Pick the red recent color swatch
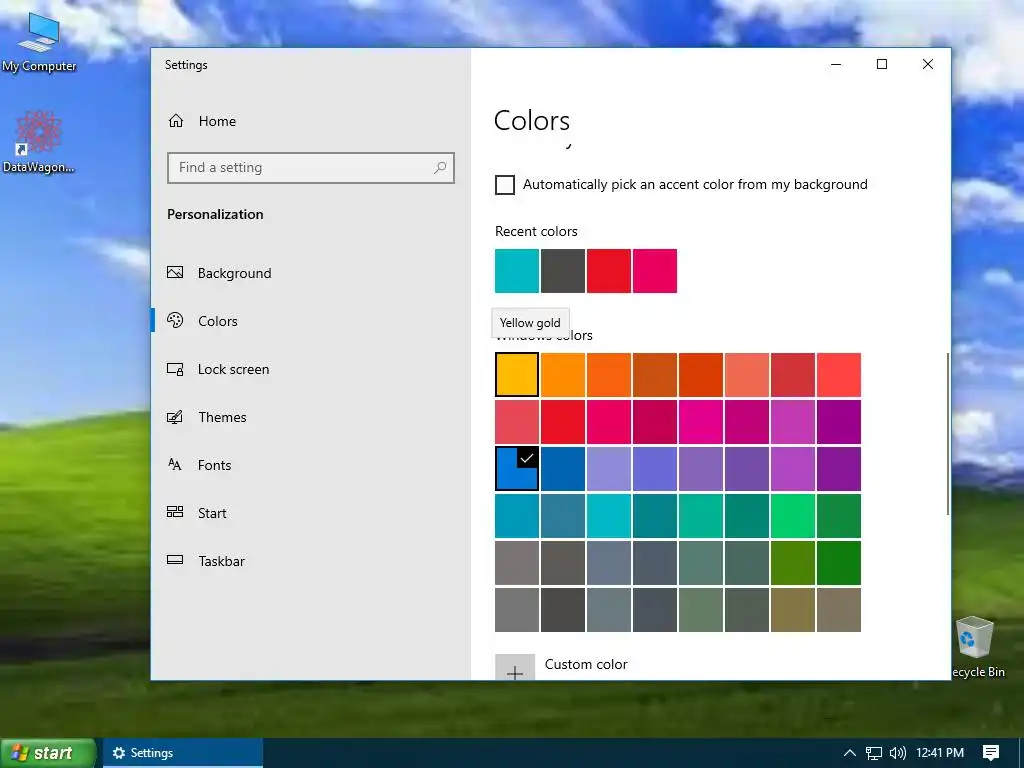The image size is (1024, 768). (609, 271)
